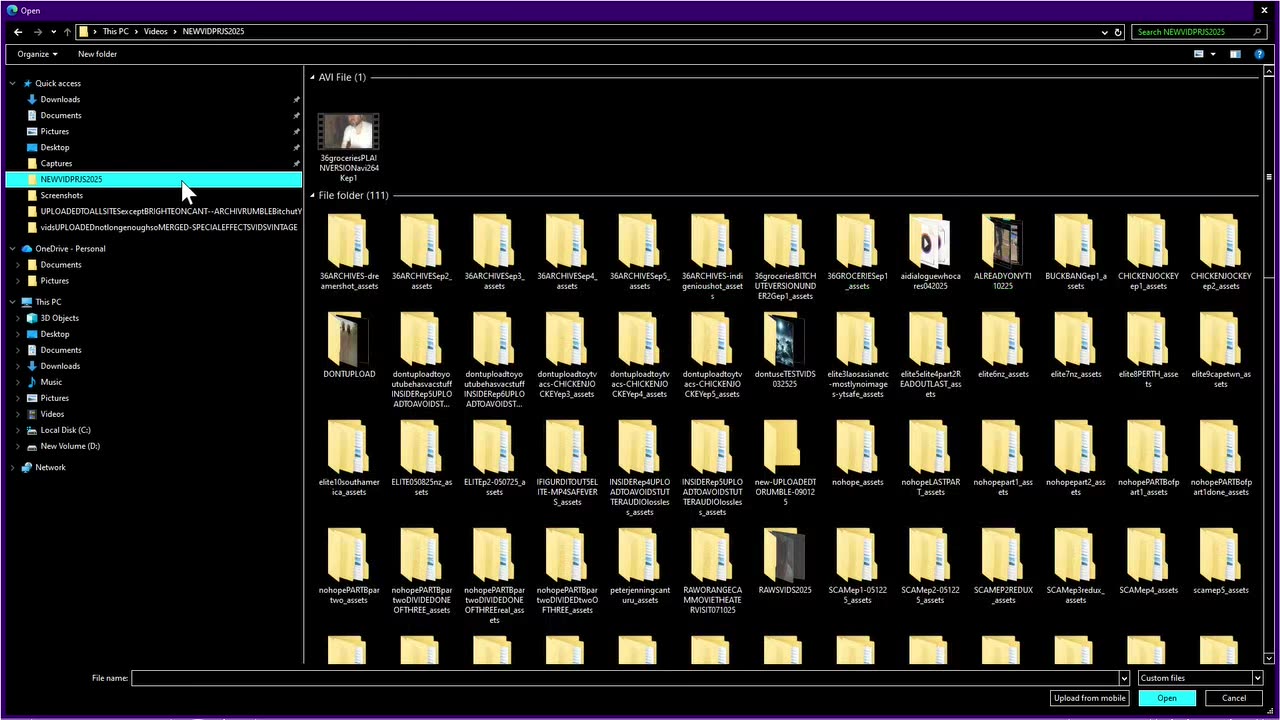Click Upload from mobile button
1280x720 pixels.
point(1090,698)
